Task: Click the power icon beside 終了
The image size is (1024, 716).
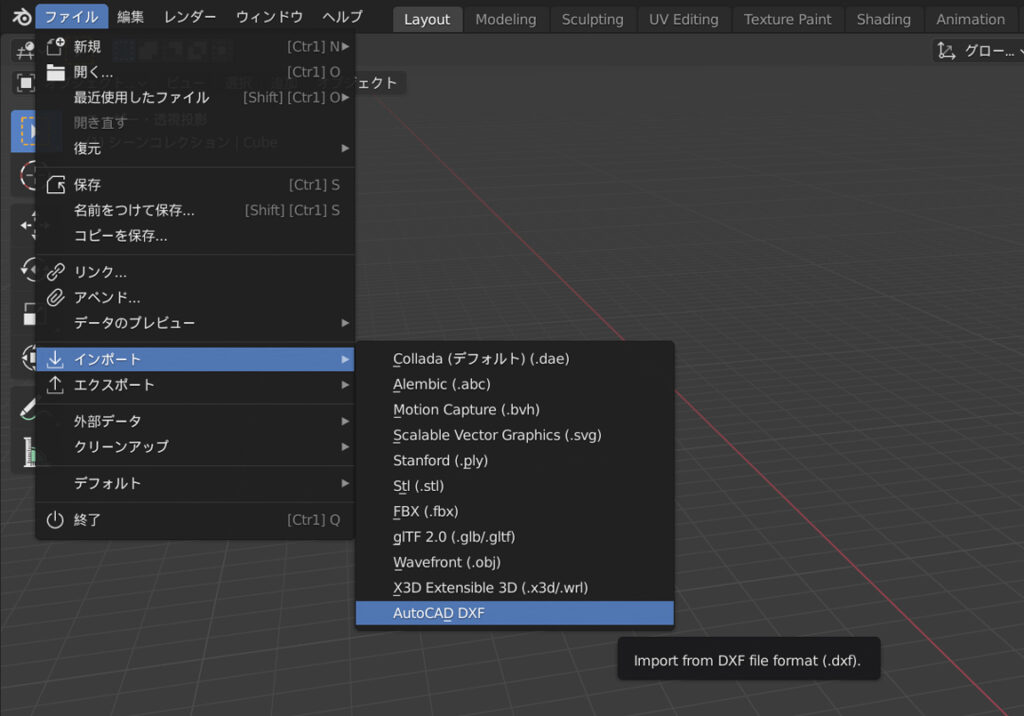Action: [56, 520]
